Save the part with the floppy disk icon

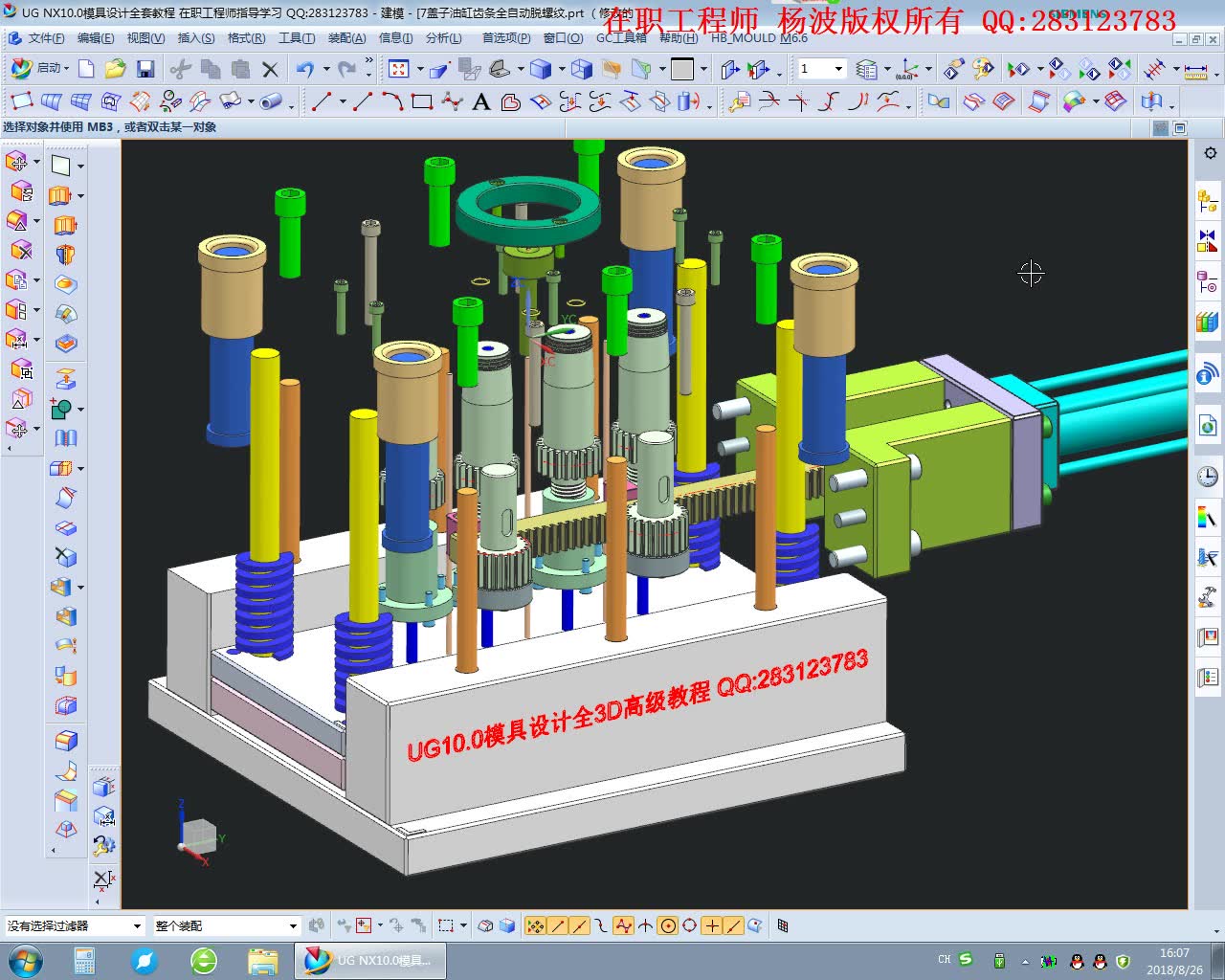(145, 69)
